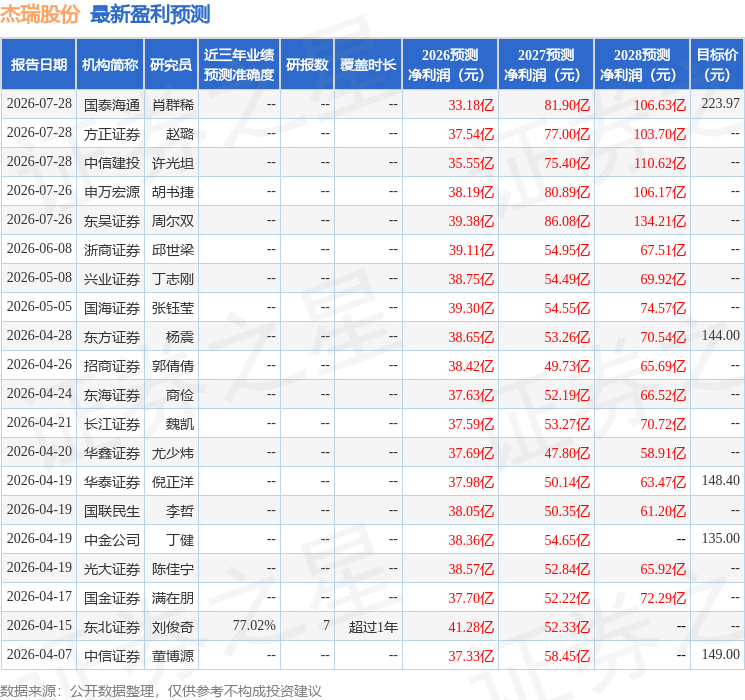Image resolution: width=745 pixels, height=700 pixels.
Task: Click the 58.91亿 forecast value
Action: point(663,453)
